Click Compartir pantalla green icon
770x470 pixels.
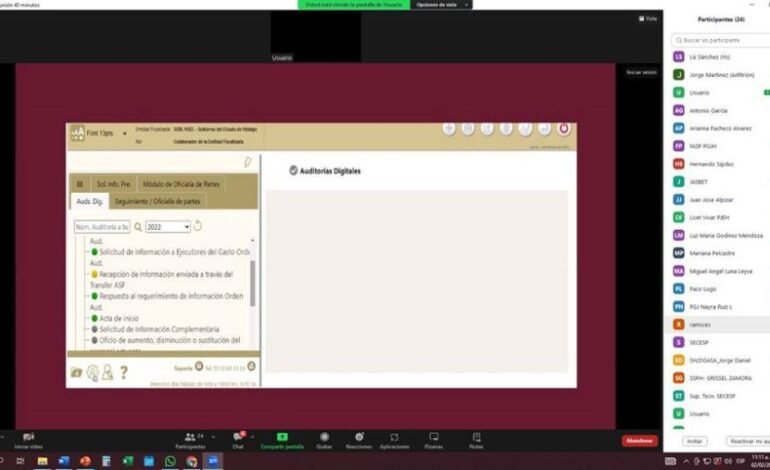click(x=282, y=437)
